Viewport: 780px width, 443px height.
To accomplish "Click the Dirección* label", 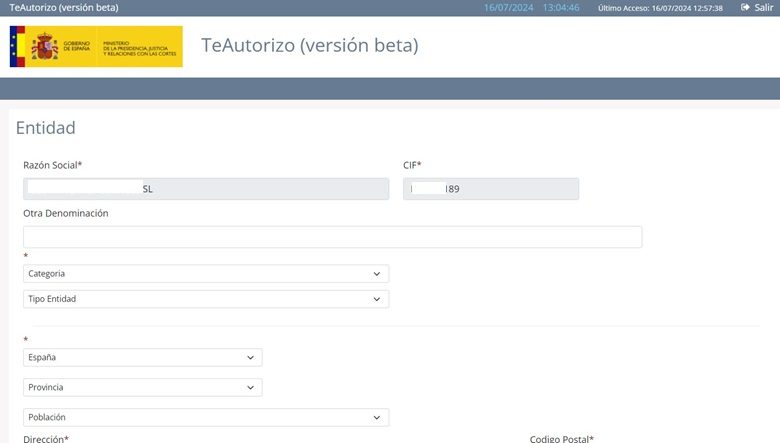I will coord(46,439).
